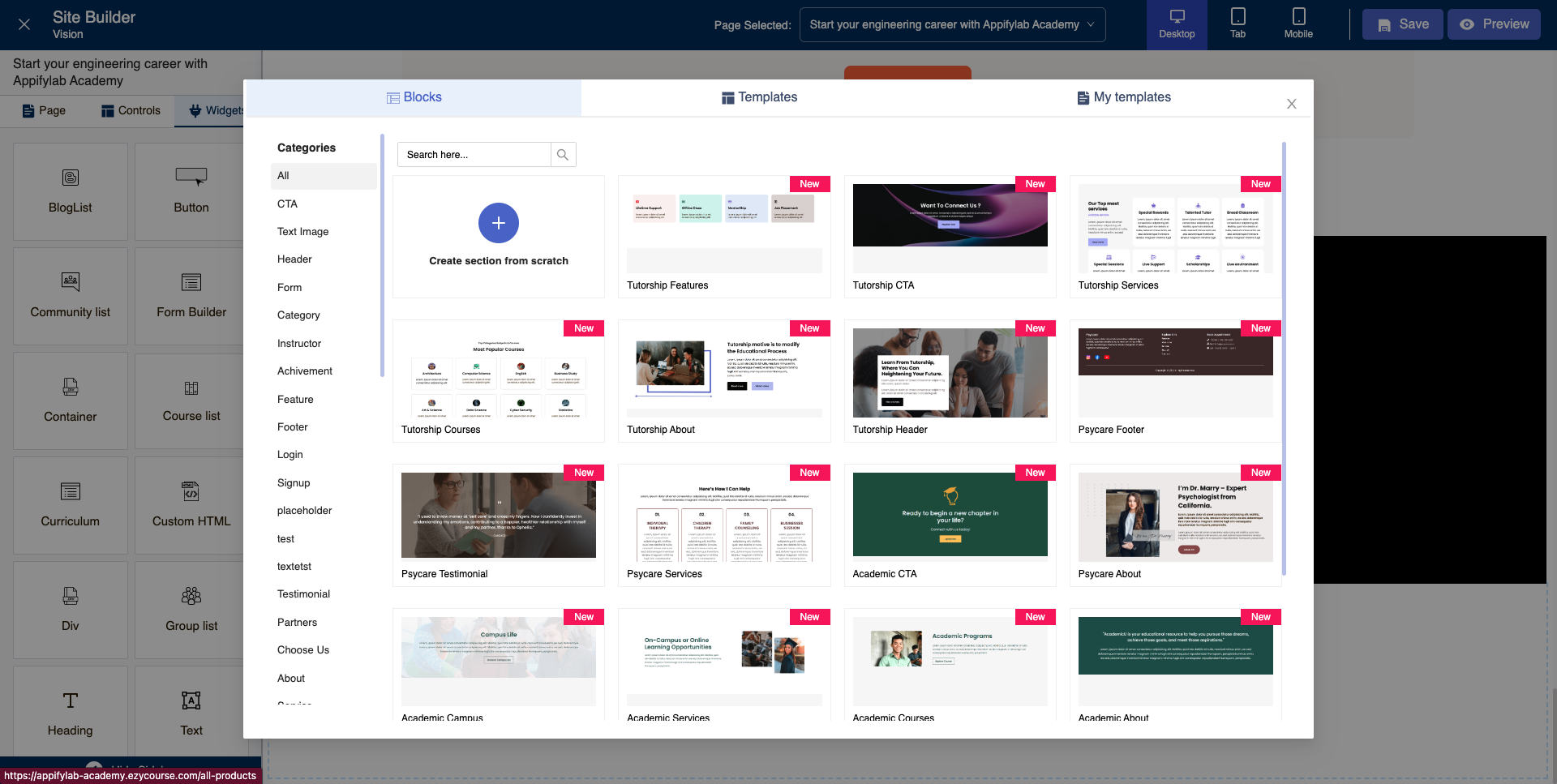Switch to the Templates tab

(760, 97)
